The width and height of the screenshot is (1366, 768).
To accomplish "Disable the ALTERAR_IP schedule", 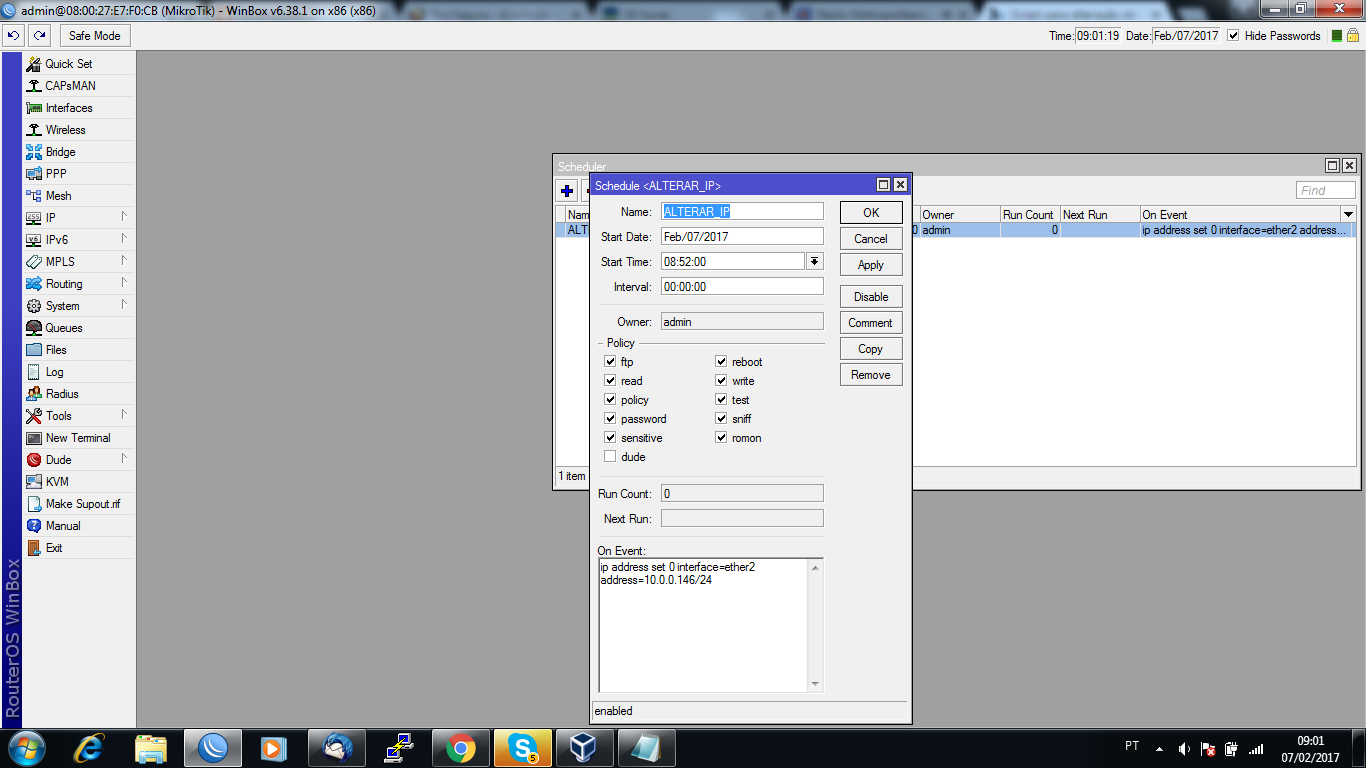I will tap(871, 297).
